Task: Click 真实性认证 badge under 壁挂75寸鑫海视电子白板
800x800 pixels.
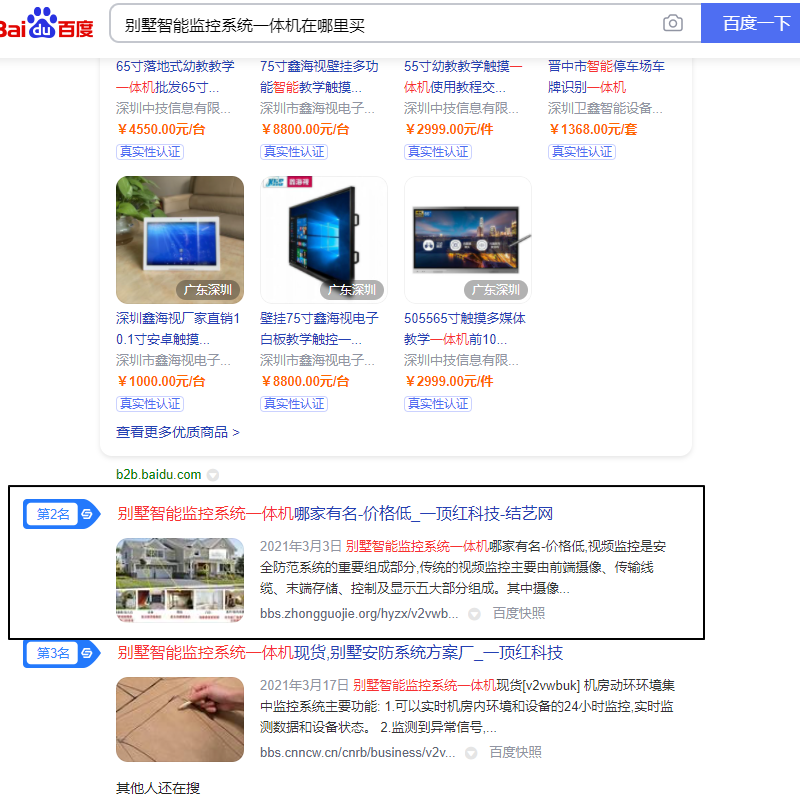Action: click(293, 404)
